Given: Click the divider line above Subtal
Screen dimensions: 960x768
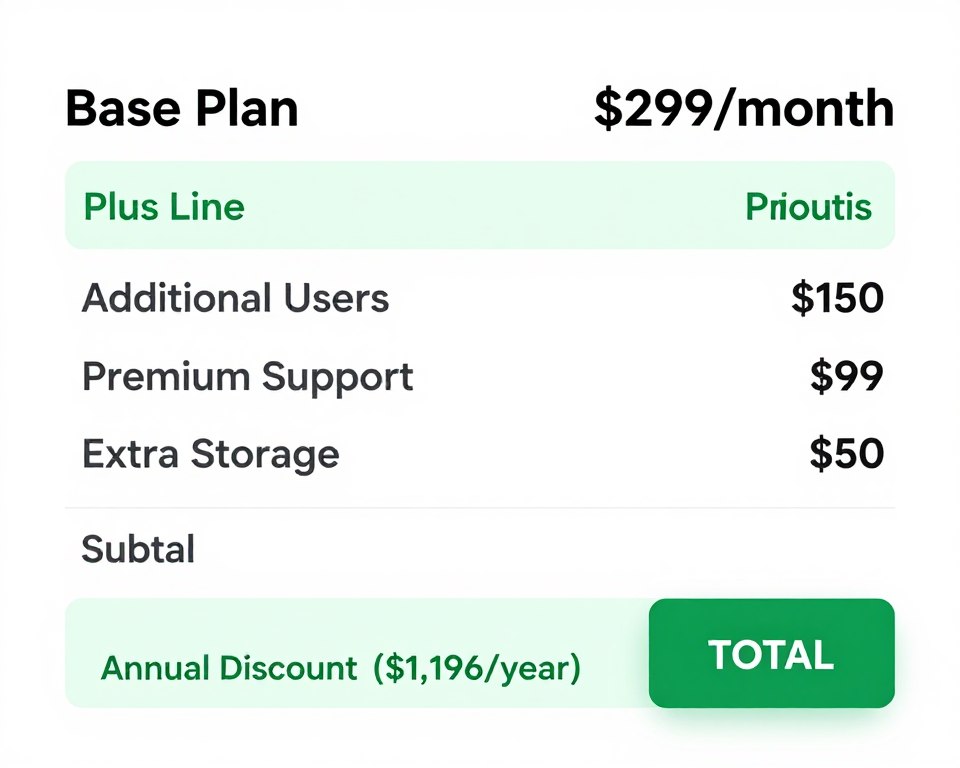Looking at the screenshot, I should point(480,507).
